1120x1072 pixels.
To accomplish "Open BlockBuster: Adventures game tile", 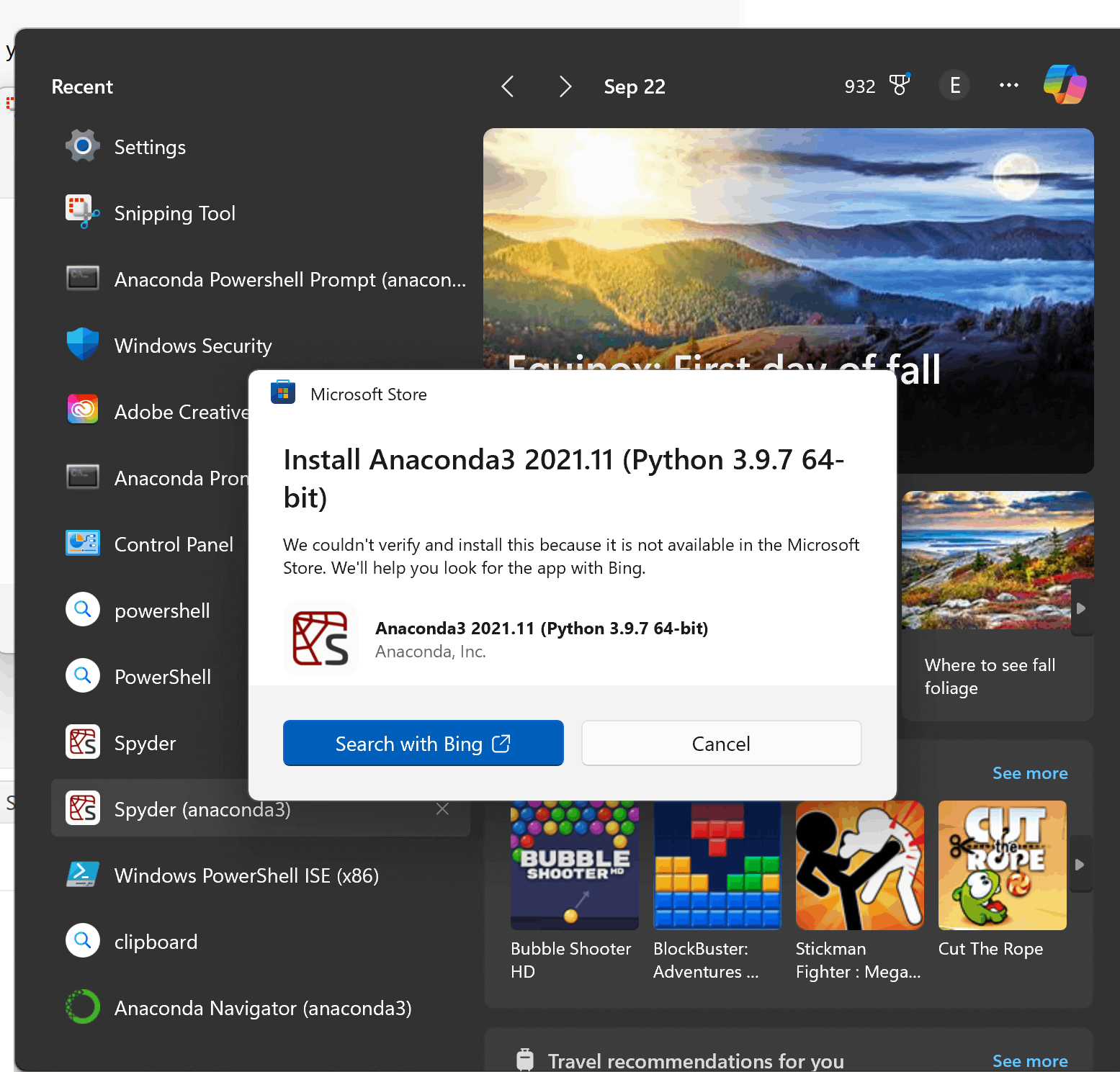I will (717, 891).
